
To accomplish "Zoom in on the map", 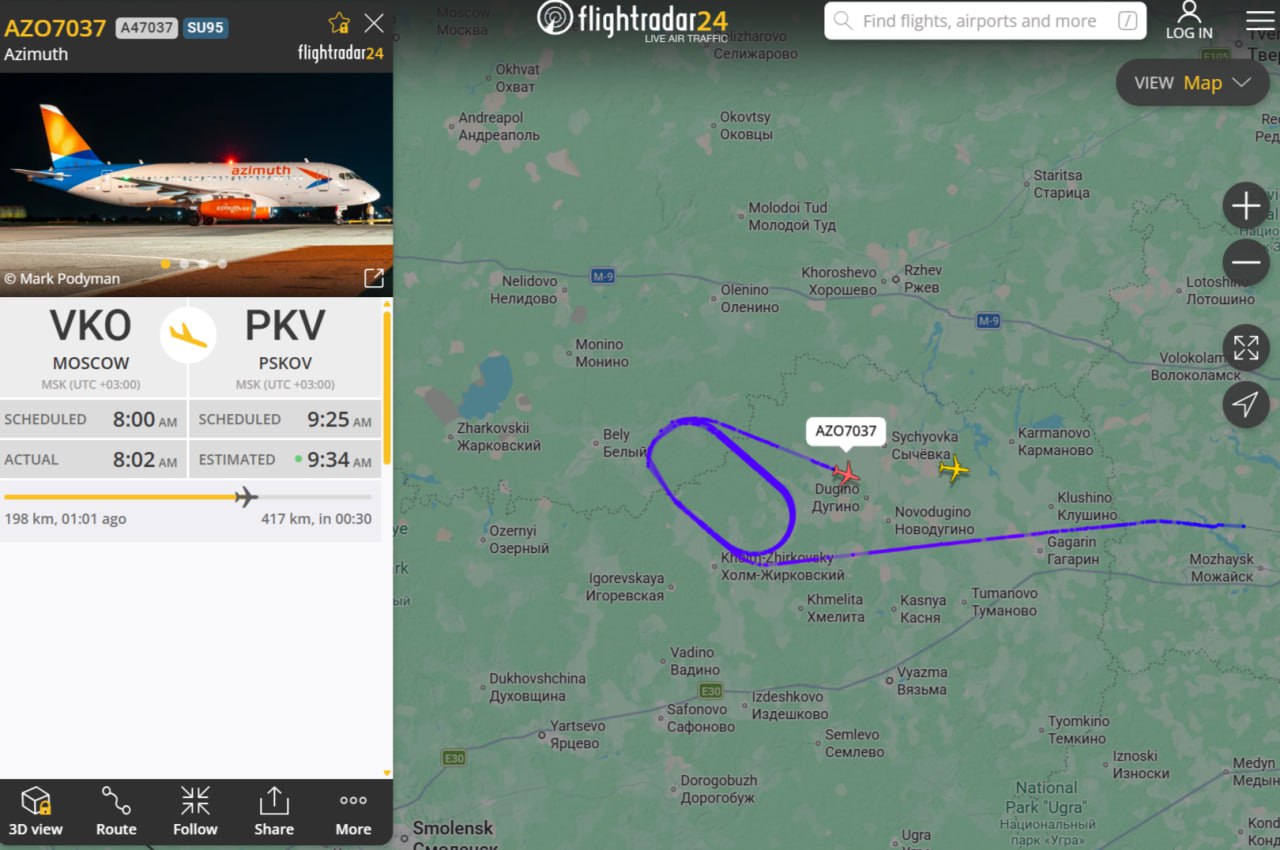I will (1246, 207).
